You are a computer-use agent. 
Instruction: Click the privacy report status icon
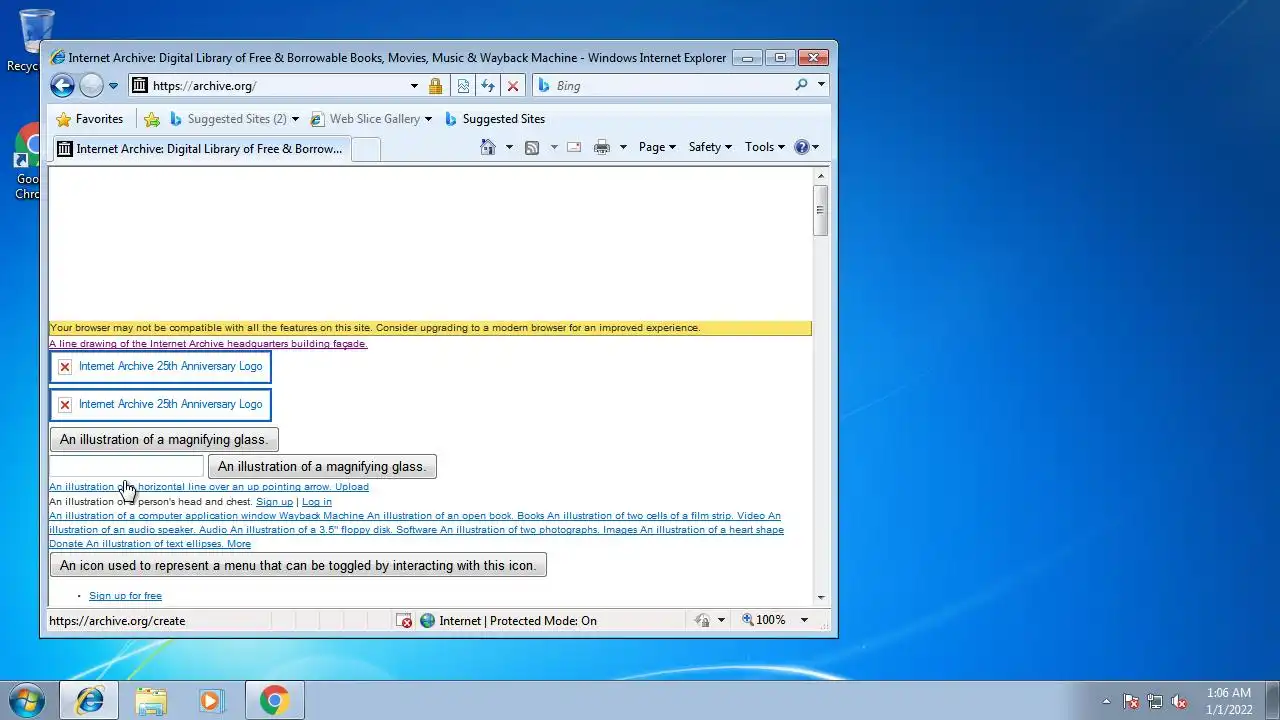click(x=702, y=621)
